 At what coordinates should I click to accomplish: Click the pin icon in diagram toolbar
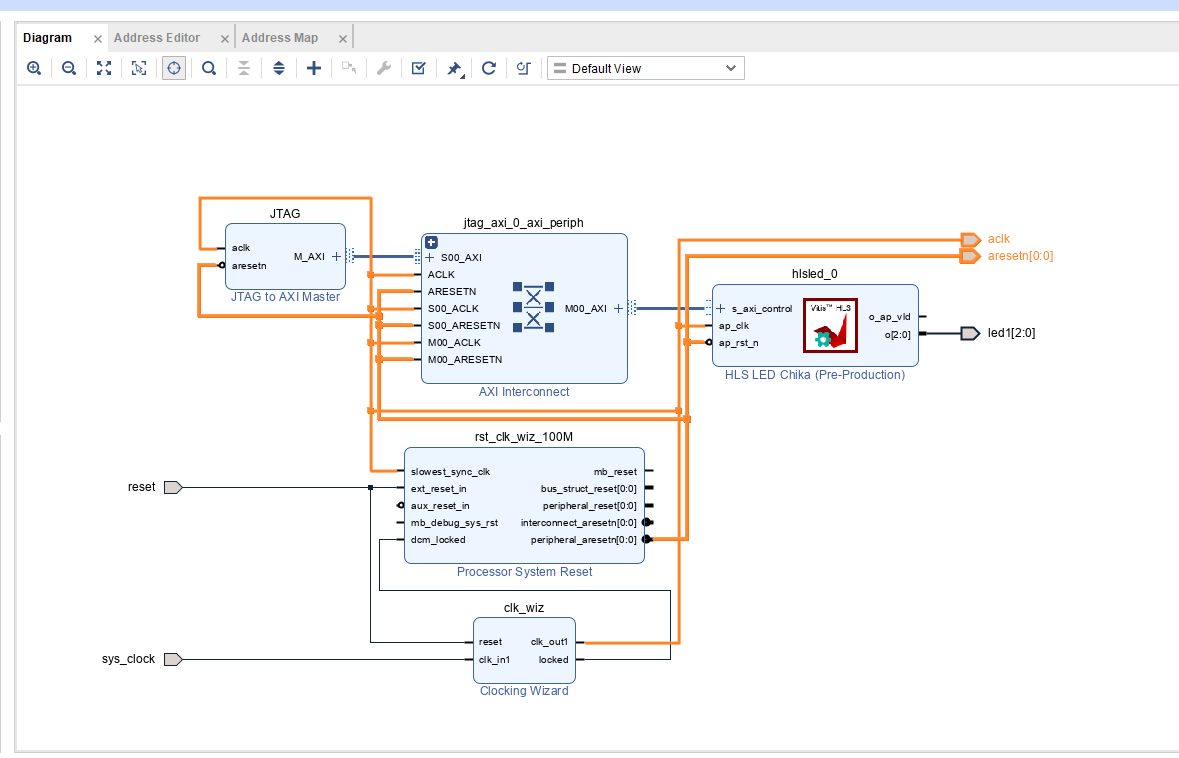click(454, 68)
